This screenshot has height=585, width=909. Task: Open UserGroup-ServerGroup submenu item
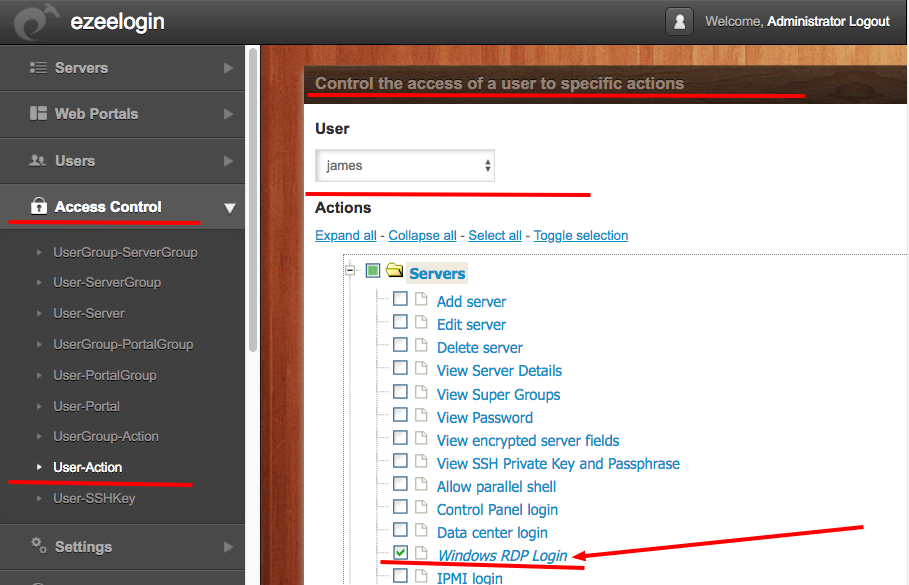[125, 253]
